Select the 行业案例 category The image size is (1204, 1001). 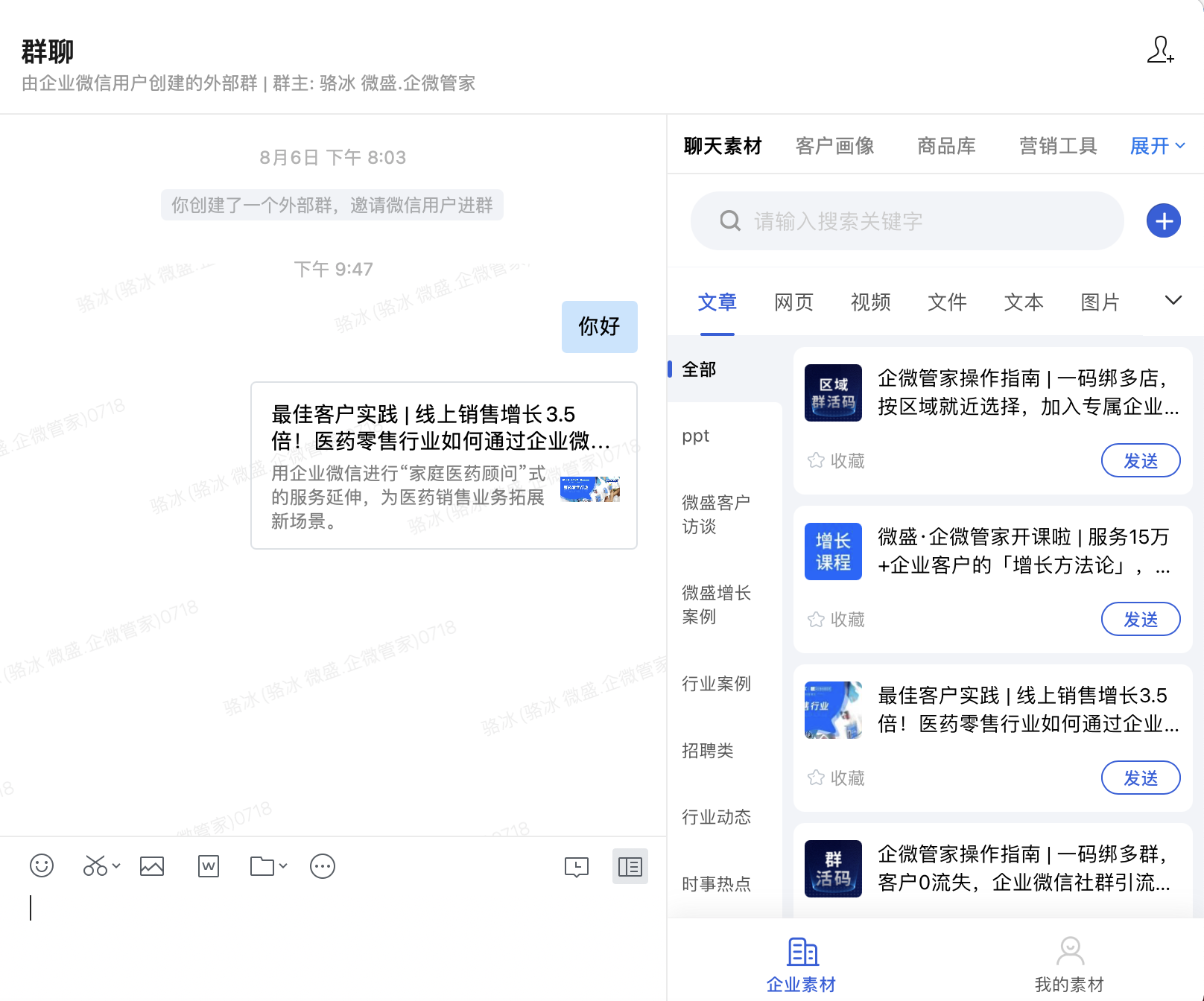[717, 684]
